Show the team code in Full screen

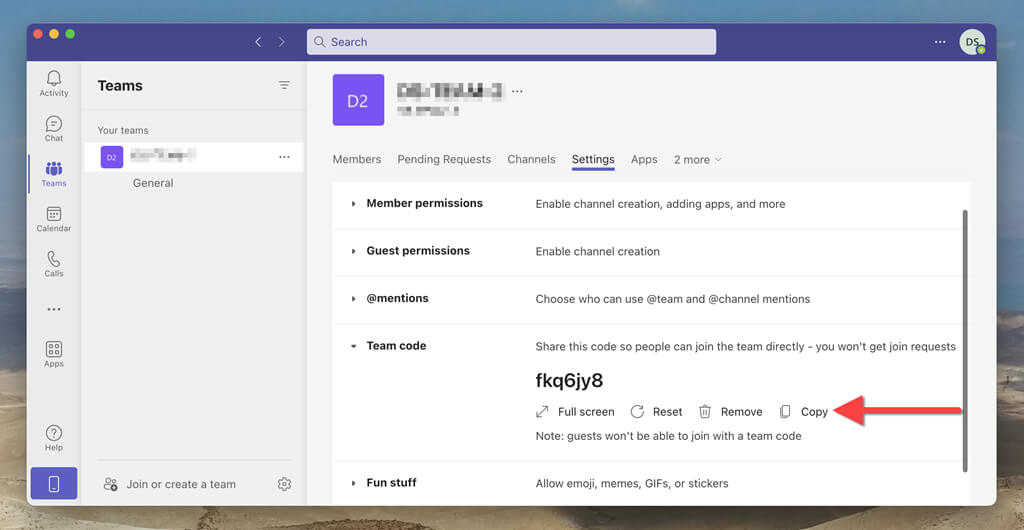pos(575,412)
